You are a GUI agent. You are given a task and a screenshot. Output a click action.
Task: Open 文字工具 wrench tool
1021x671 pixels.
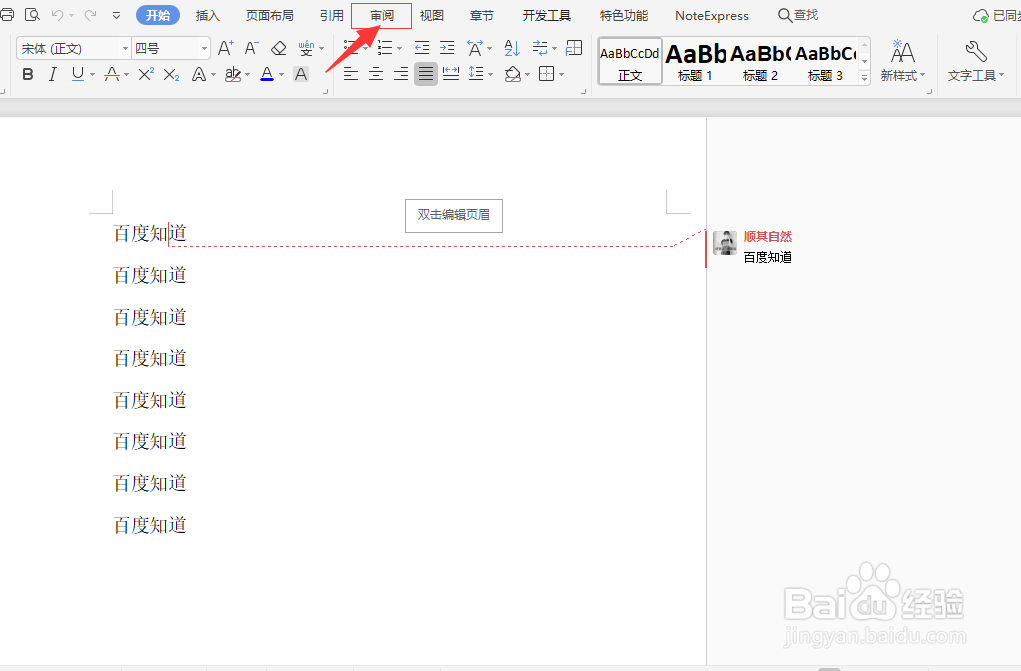click(975, 61)
